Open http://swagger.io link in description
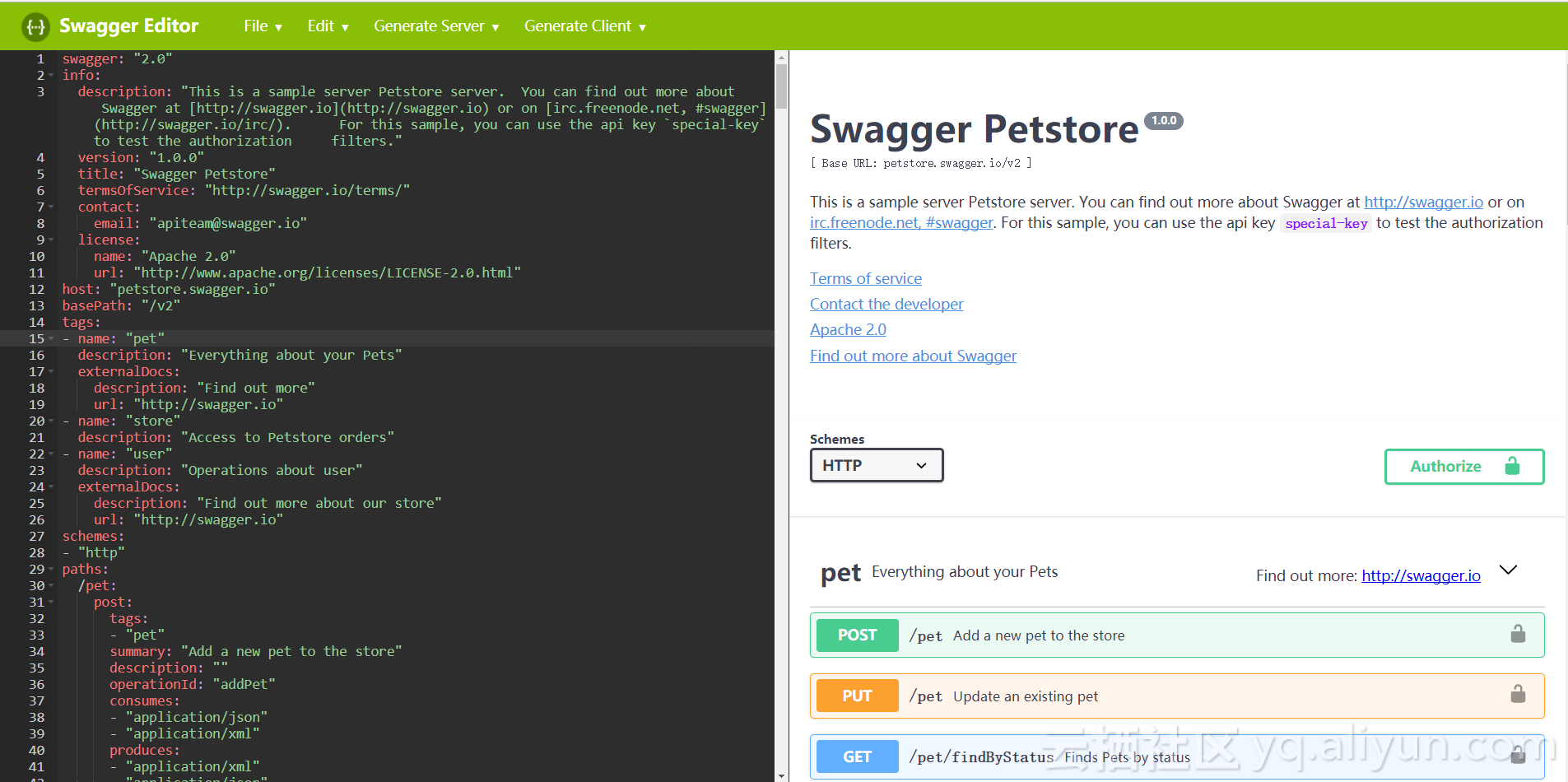The image size is (1568, 782). pyautogui.click(x=1423, y=202)
